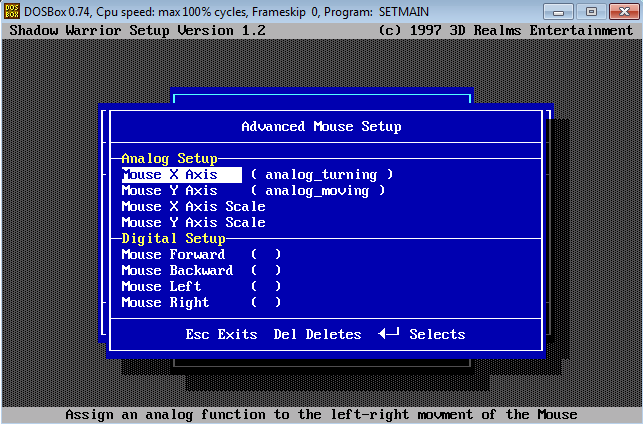Select the Mouse Y Axis entry
Screen dimensions: 643x424
coord(169,191)
